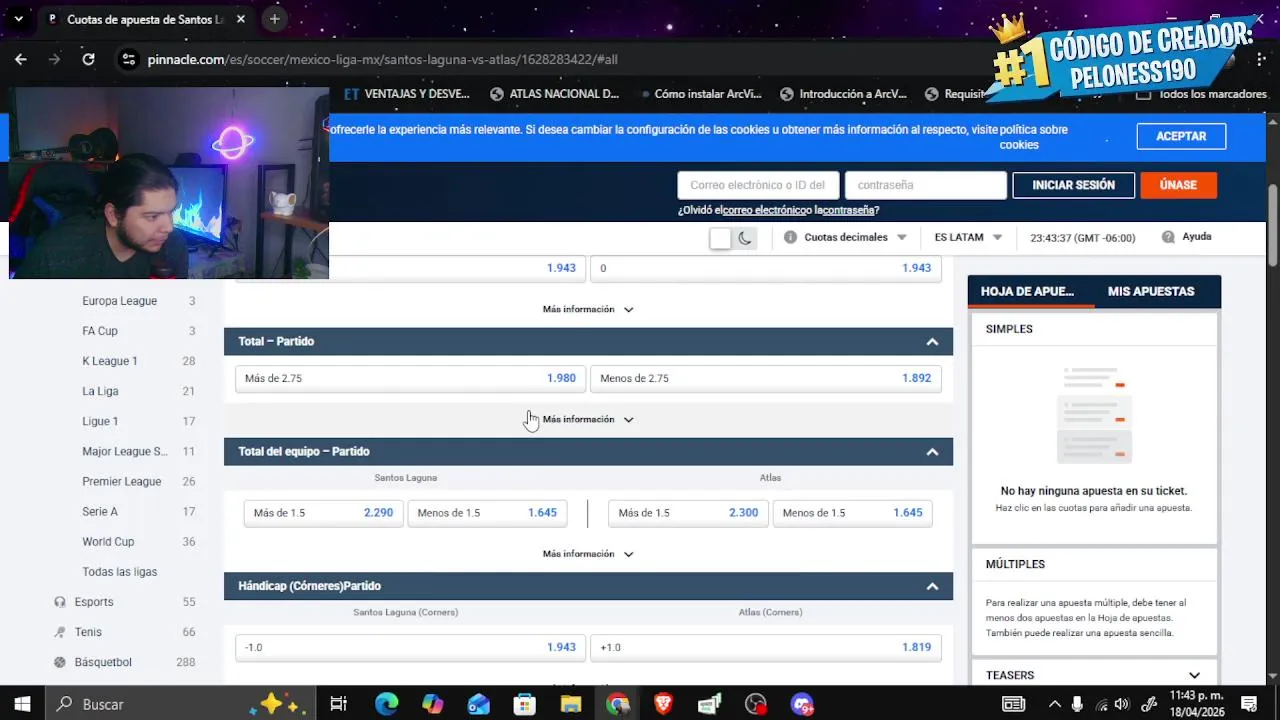Image resolution: width=1280 pixels, height=720 pixels.
Task: Open Brave browser from the taskbar
Action: coord(663,704)
